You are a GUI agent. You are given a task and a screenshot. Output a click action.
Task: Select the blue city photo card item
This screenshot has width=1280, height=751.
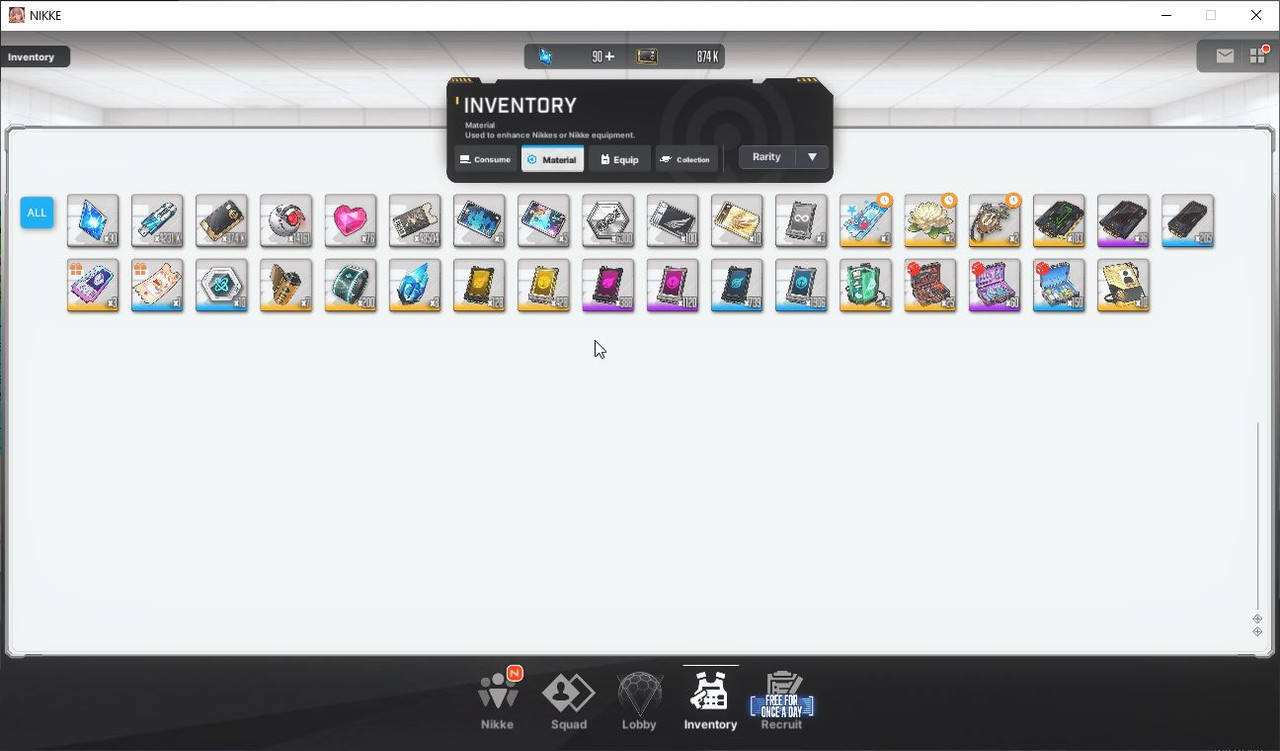pyautogui.click(x=479, y=220)
